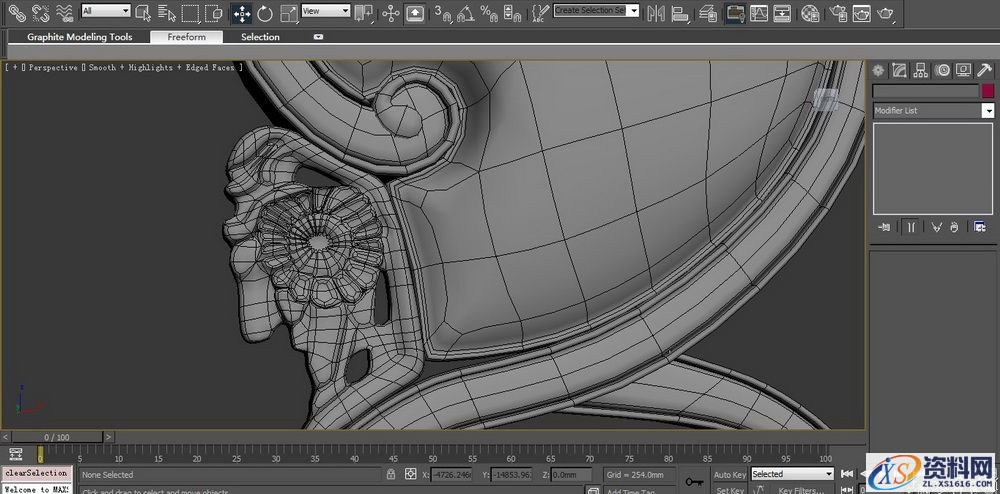1000x494 pixels.
Task: Open the Selection ribbon tab
Action: tap(260, 37)
